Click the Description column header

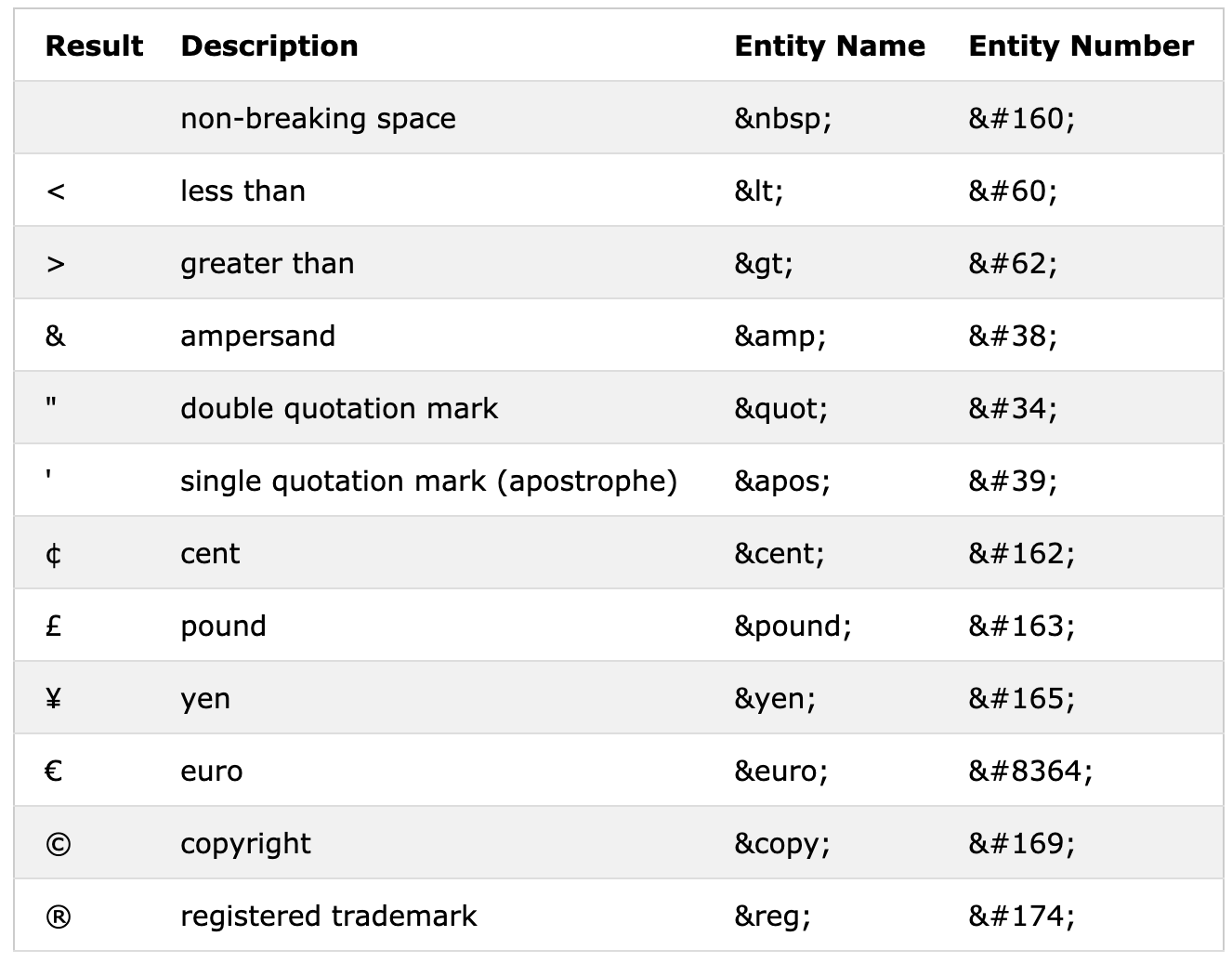click(269, 46)
